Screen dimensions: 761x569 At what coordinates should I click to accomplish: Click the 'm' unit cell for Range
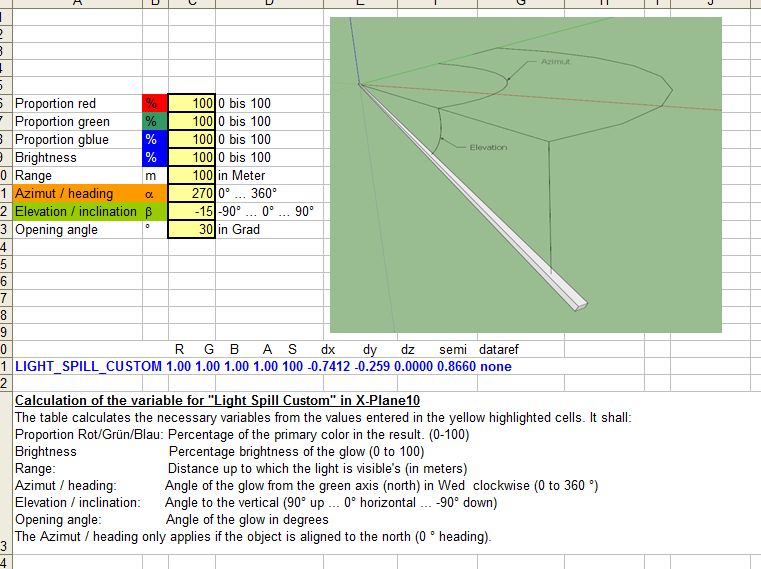155,175
